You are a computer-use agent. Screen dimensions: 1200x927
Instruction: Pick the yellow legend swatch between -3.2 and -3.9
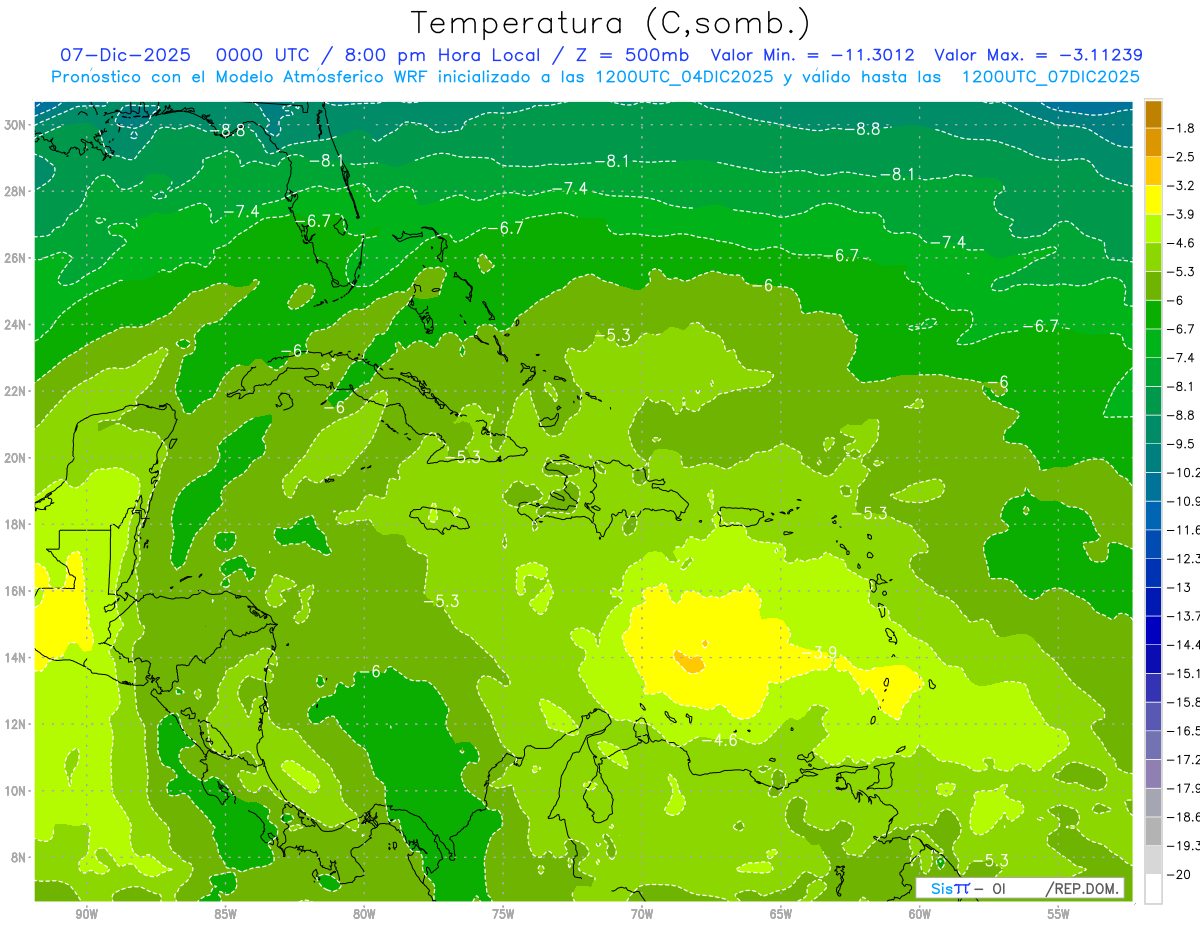point(1153,200)
